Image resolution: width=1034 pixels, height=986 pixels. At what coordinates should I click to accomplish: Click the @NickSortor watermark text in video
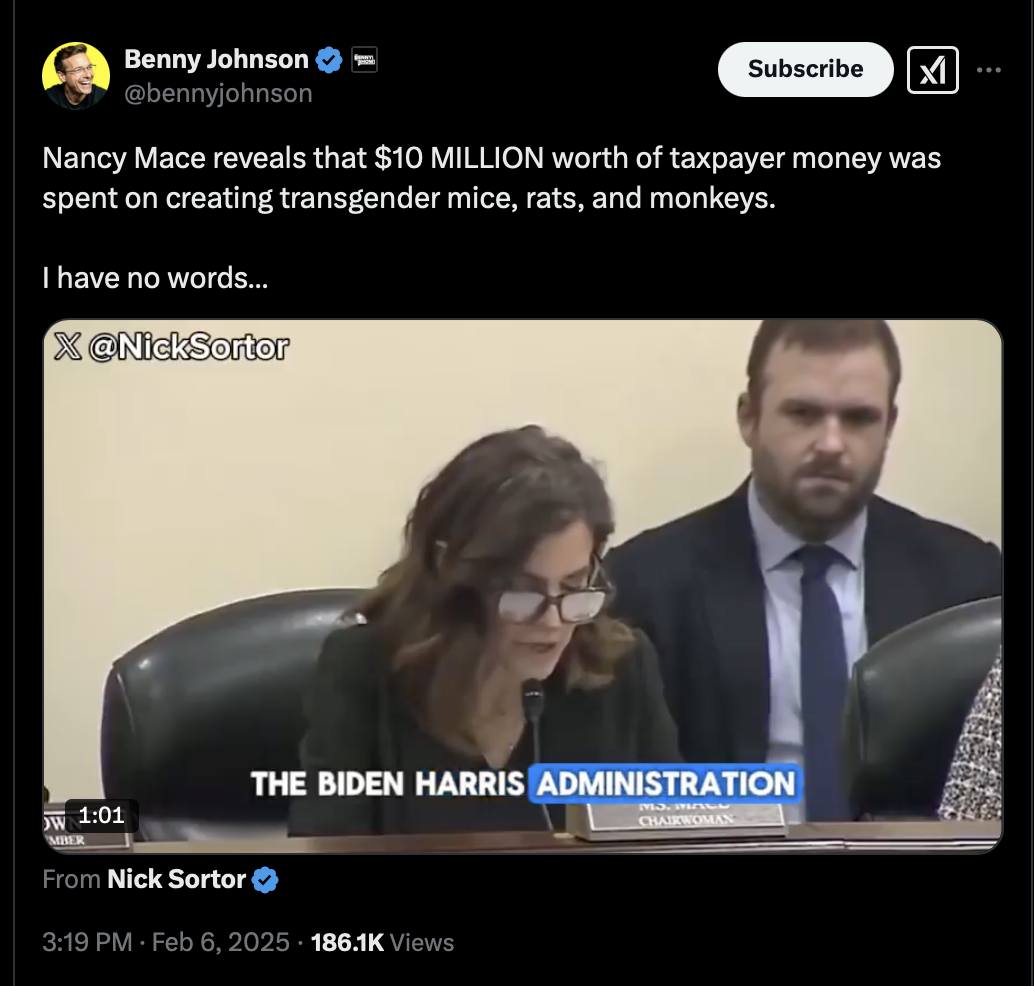[x=189, y=347]
